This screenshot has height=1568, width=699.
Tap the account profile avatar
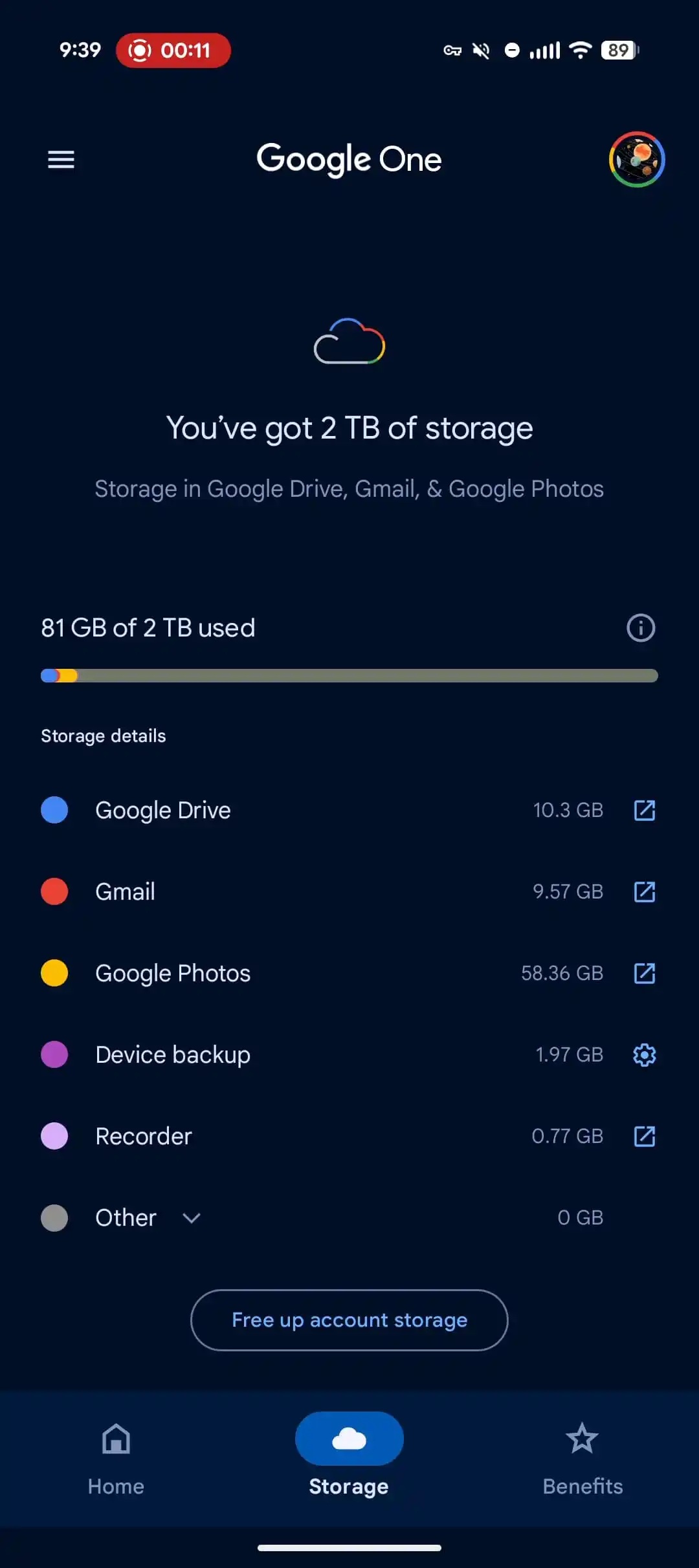point(637,159)
